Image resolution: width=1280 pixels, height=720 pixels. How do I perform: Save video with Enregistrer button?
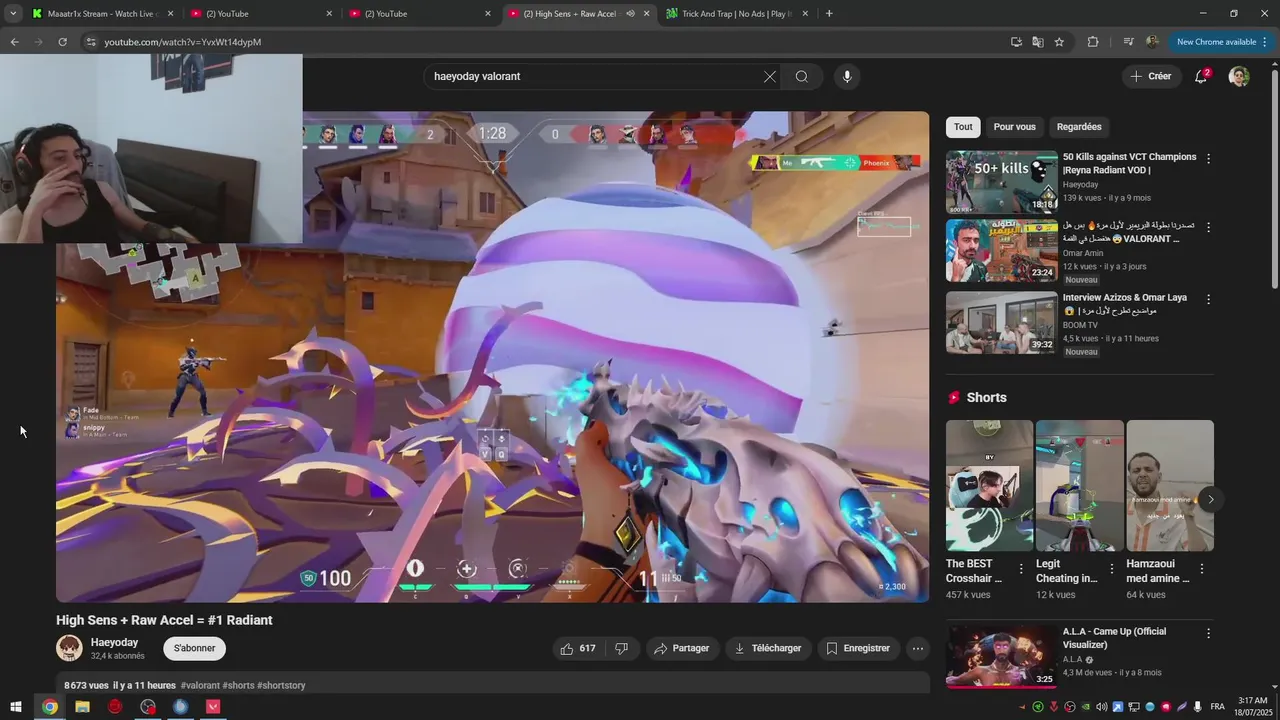858,648
